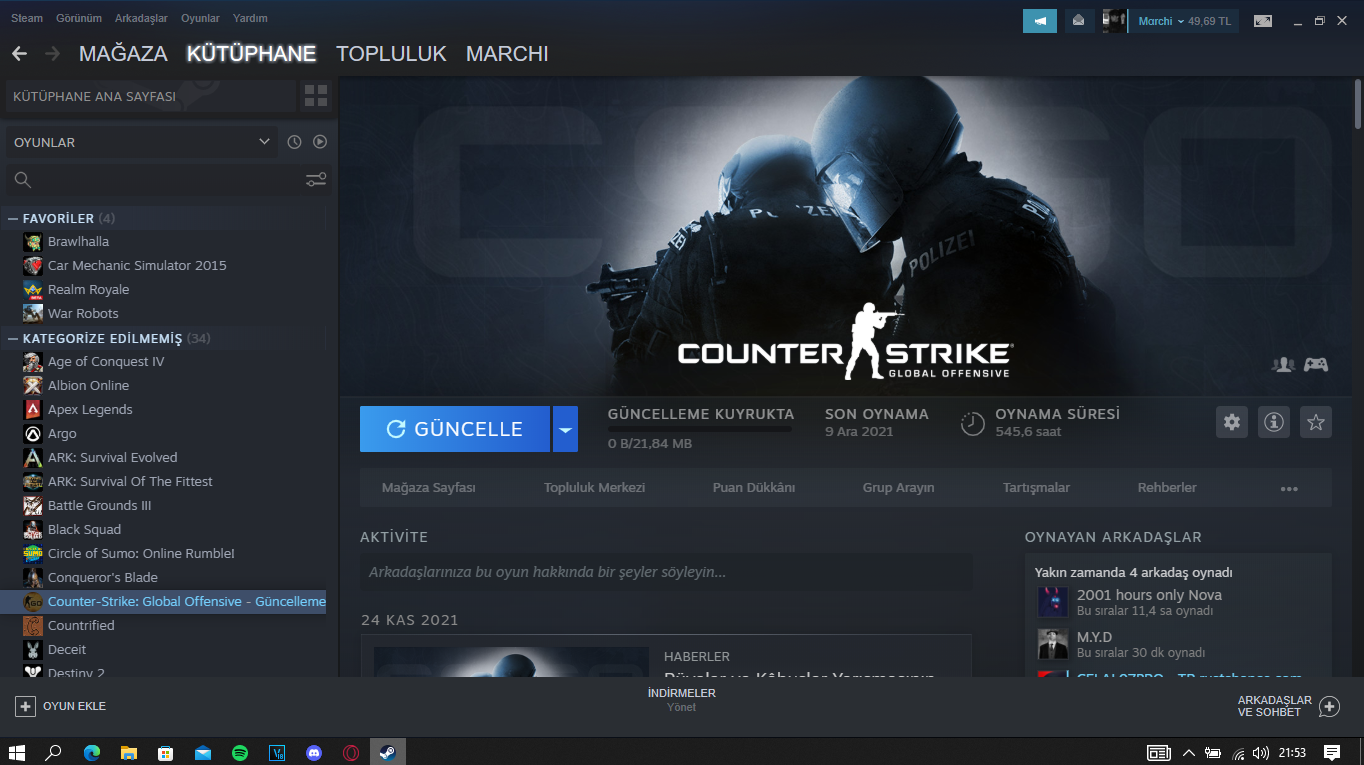
Task: Collapse the FAVORİLER category
Action: (x=13, y=218)
